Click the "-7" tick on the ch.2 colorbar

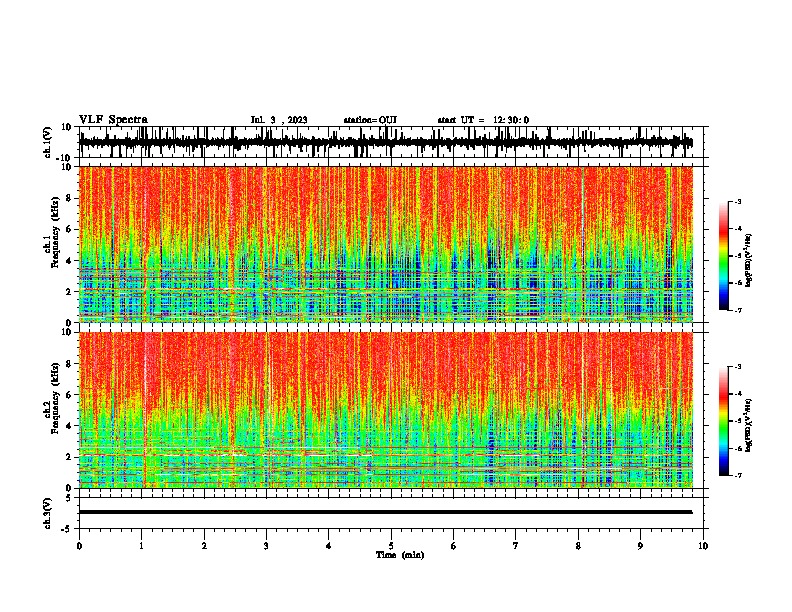[x=738, y=475]
